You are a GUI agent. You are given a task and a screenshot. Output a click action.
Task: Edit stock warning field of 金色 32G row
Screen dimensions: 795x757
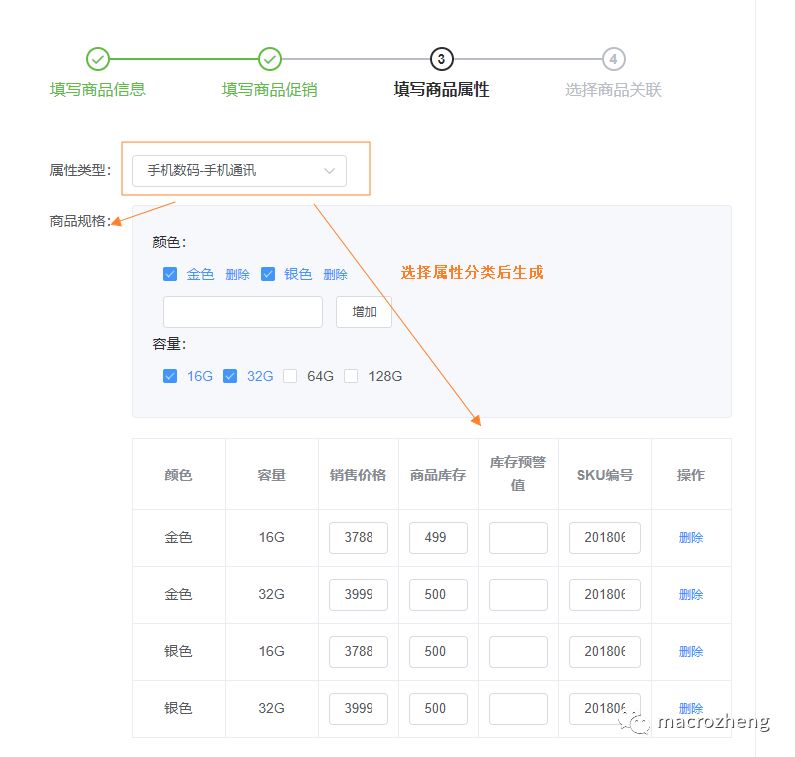tap(518, 595)
